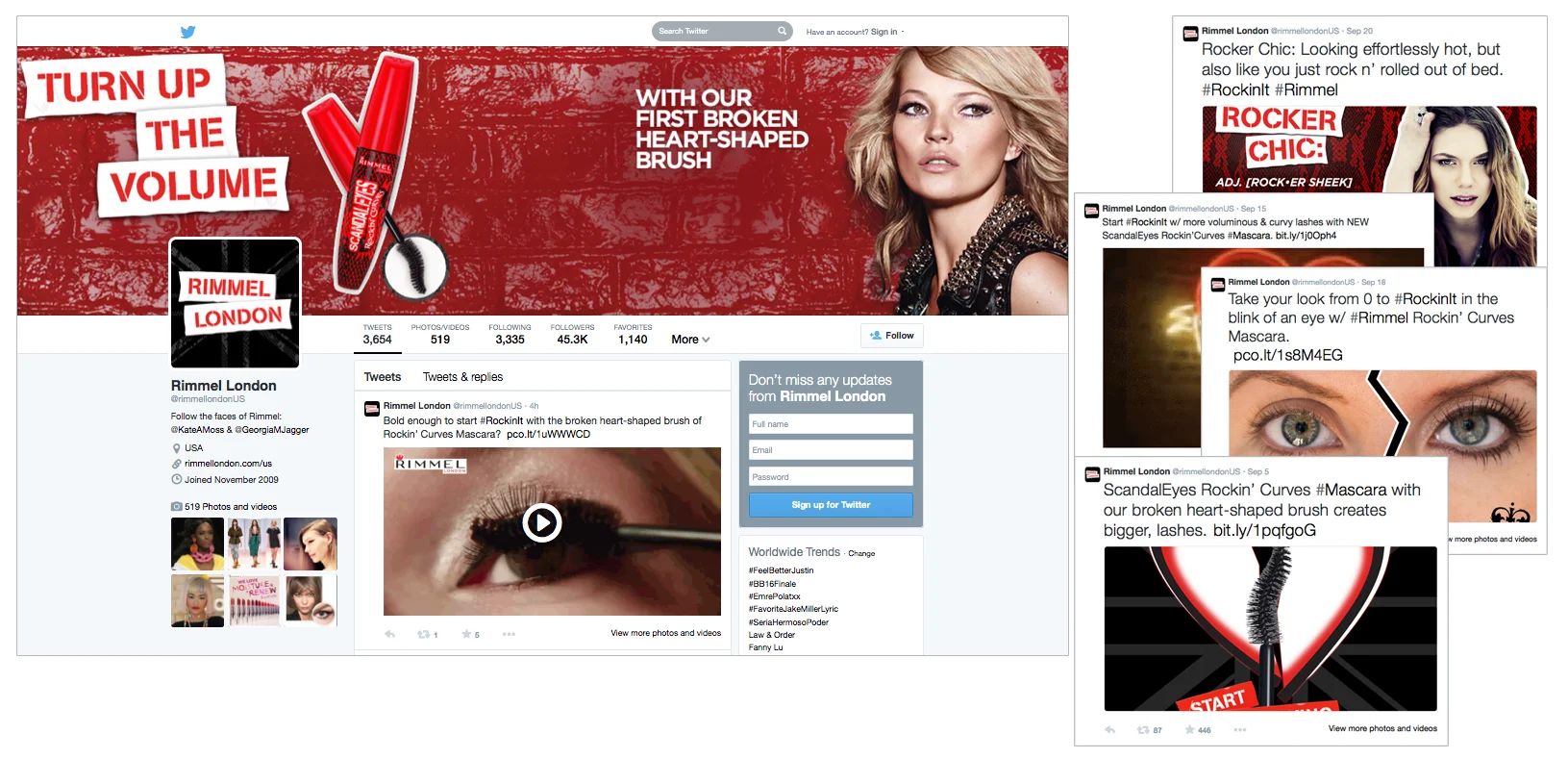The image size is (1568, 759).
Task: Open the Law & Order trend
Action: pyautogui.click(x=772, y=635)
